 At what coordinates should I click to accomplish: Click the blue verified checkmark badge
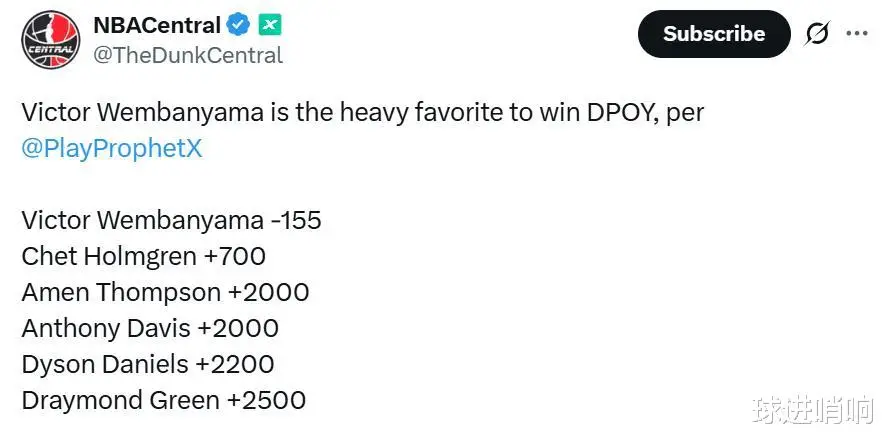click(239, 24)
